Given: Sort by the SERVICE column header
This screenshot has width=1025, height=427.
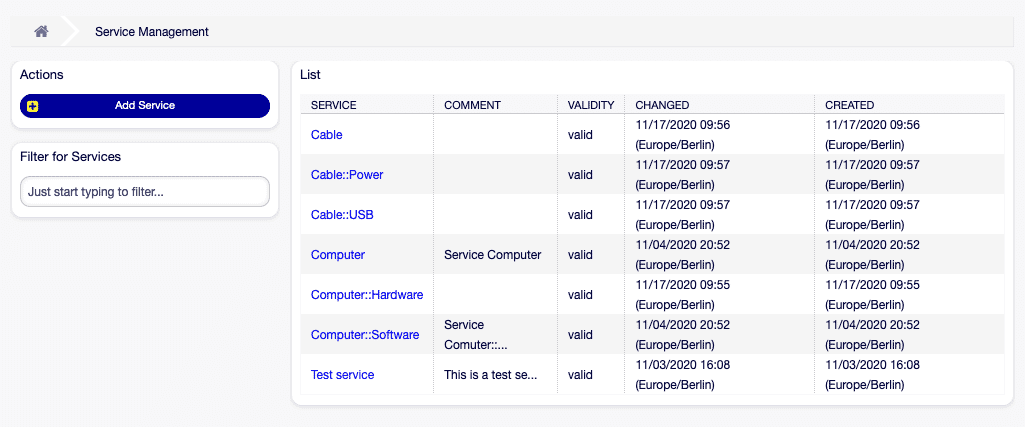Looking at the screenshot, I should click(334, 105).
